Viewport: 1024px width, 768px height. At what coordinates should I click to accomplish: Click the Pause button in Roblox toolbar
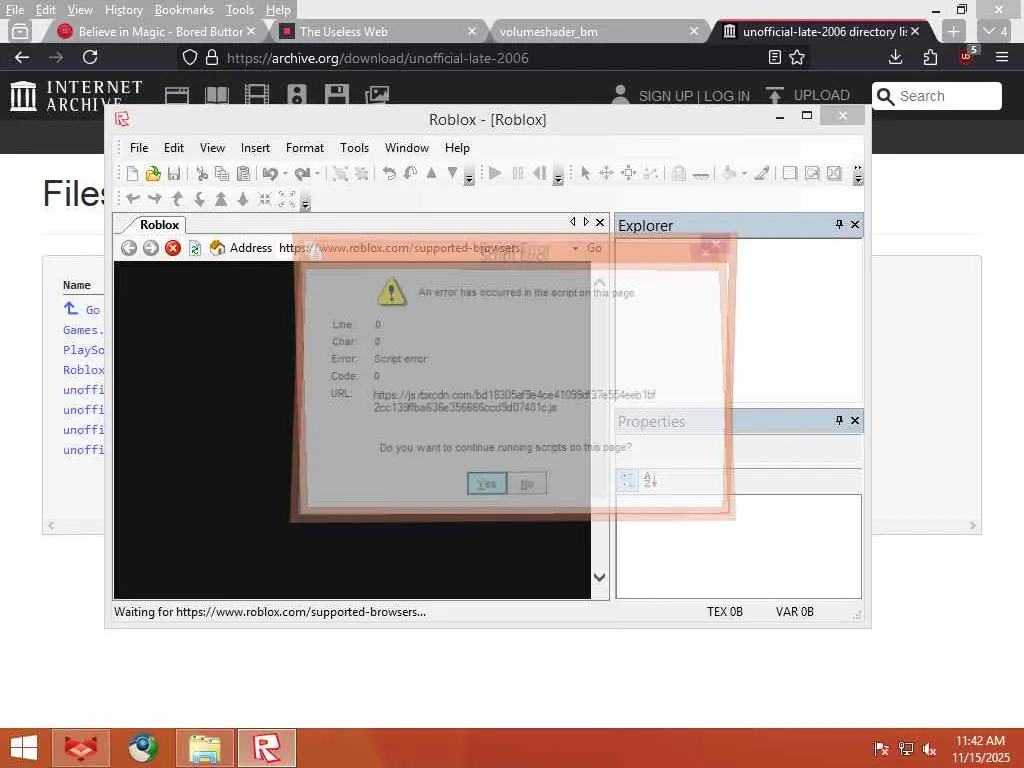coord(518,173)
